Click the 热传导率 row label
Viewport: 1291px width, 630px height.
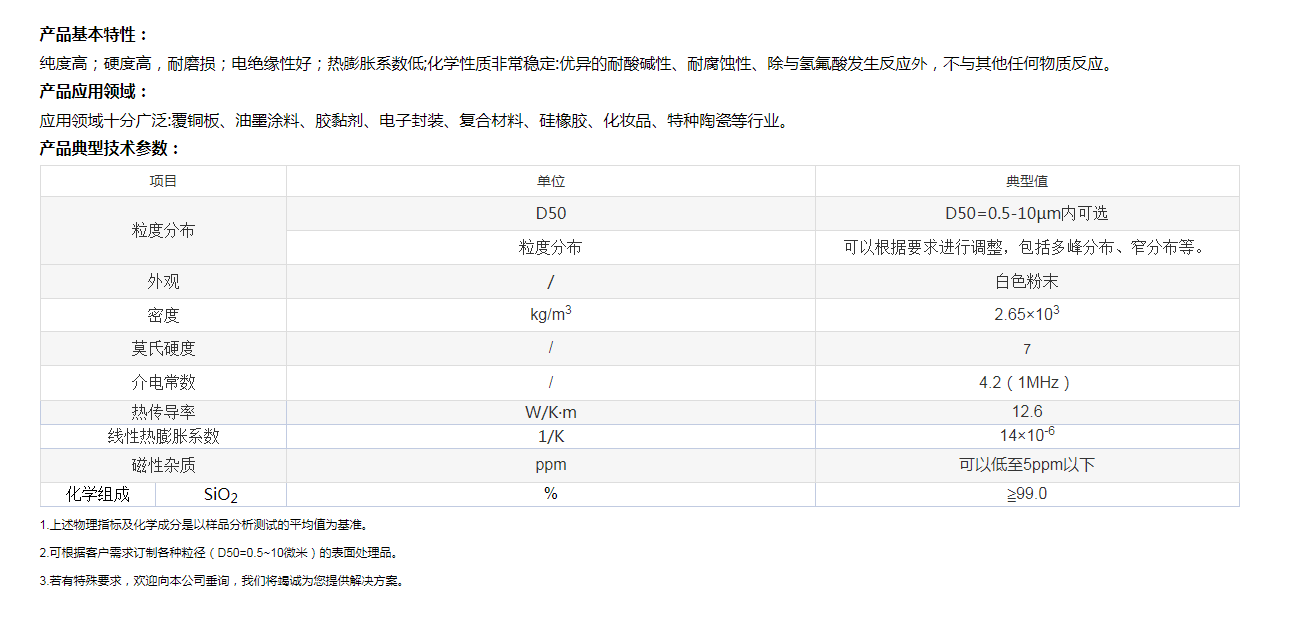pyautogui.click(x=163, y=412)
